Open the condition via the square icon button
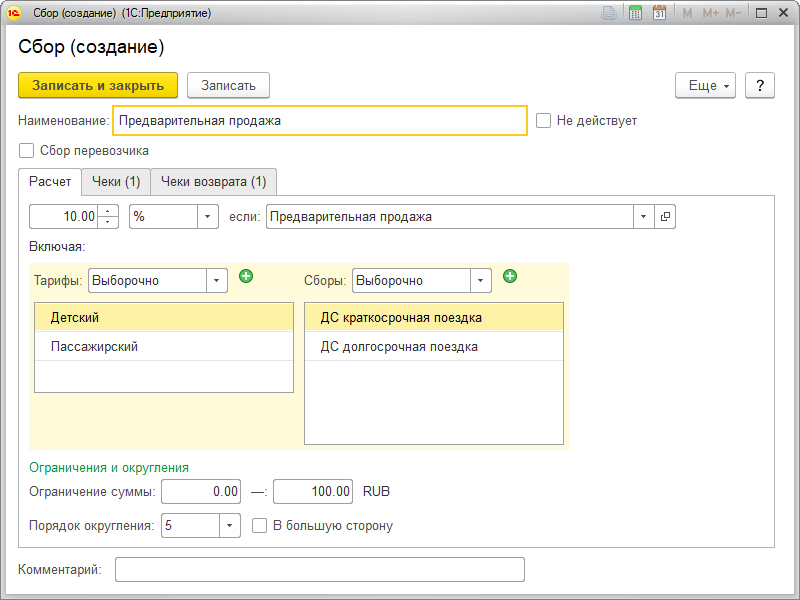The height and width of the screenshot is (600, 800). click(665, 216)
